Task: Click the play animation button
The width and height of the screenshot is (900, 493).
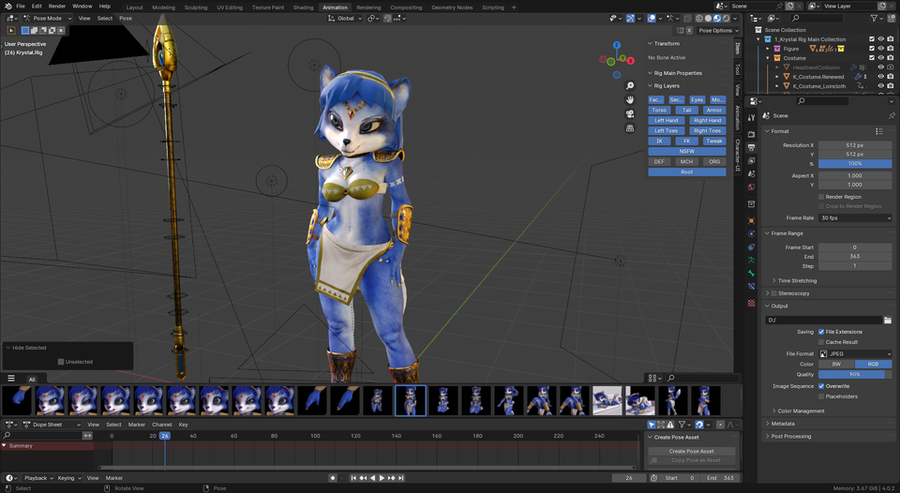Action: coord(382,478)
